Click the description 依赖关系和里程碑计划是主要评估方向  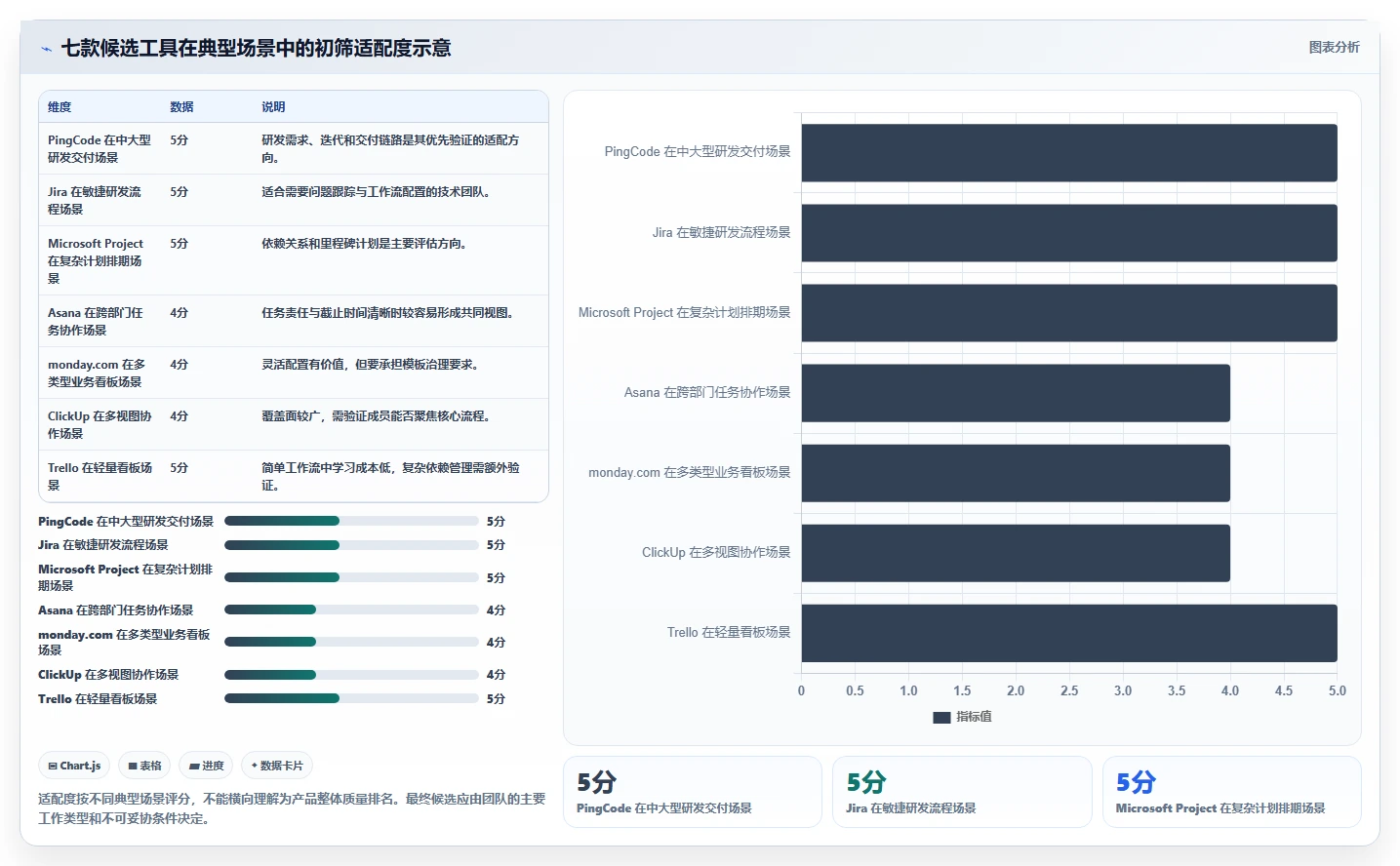tap(365, 244)
